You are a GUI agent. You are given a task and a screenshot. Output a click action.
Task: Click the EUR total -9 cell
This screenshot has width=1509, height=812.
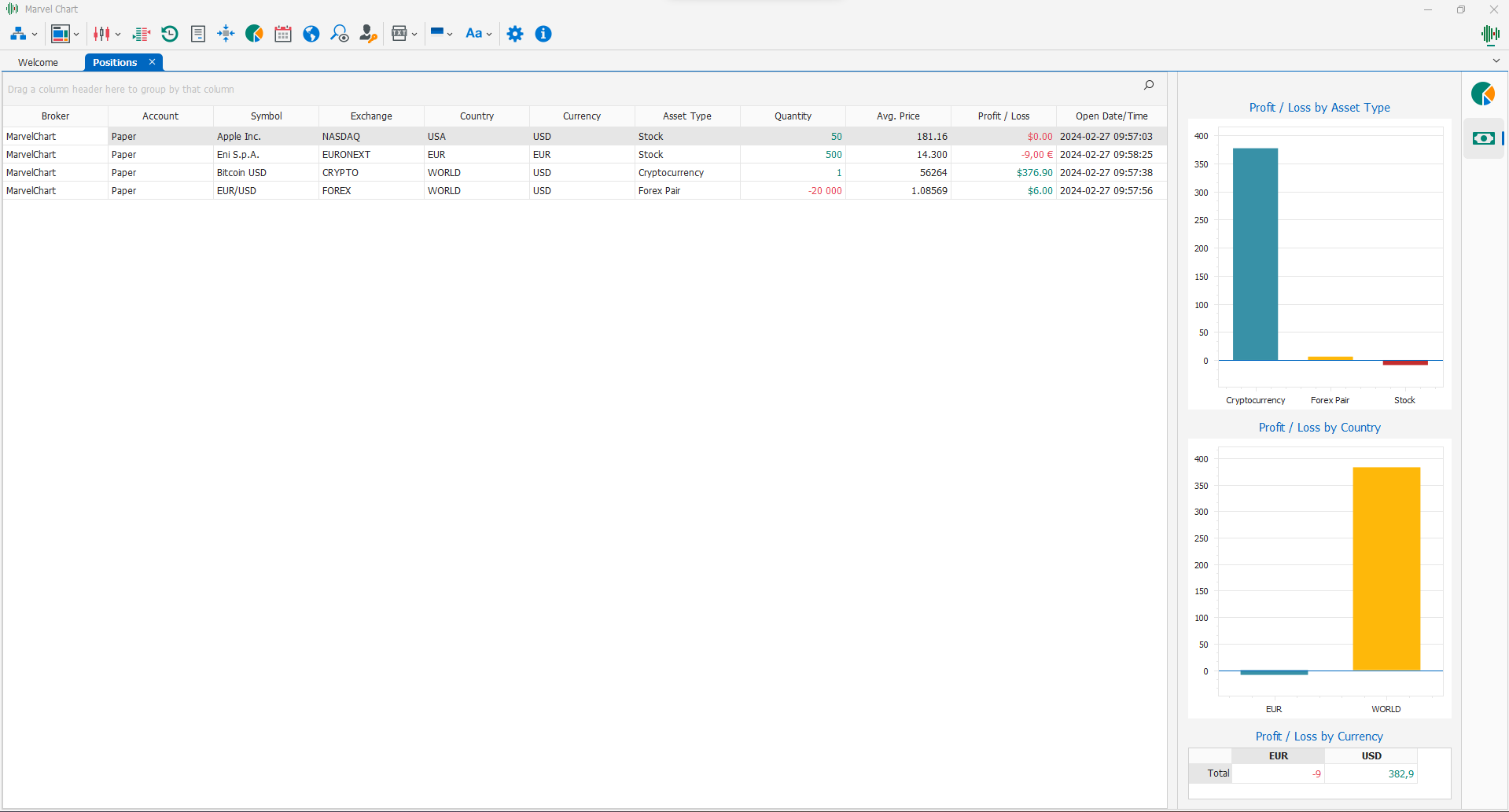coord(1279,774)
